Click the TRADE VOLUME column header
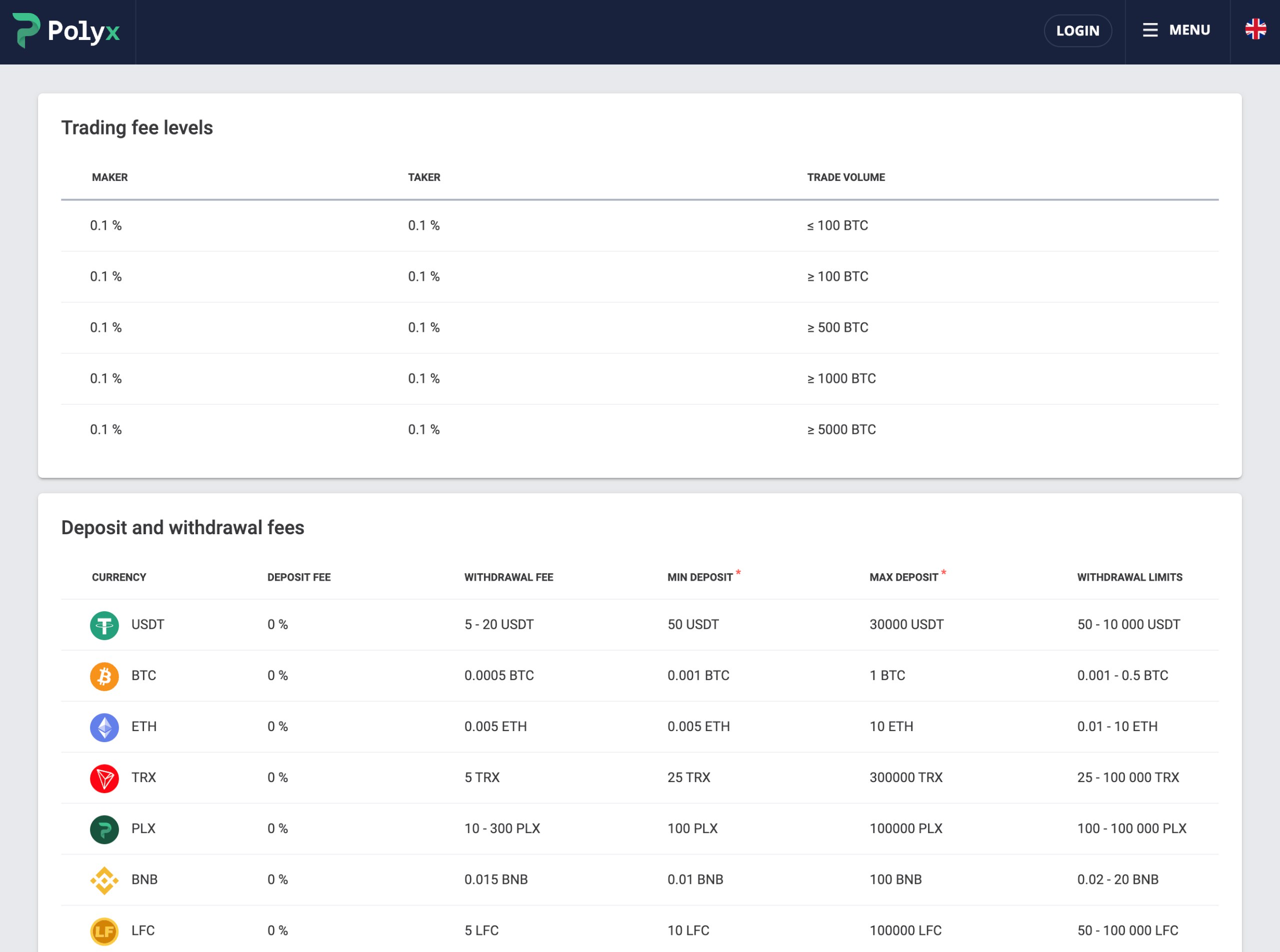This screenshot has height=952, width=1280. pyautogui.click(x=846, y=177)
